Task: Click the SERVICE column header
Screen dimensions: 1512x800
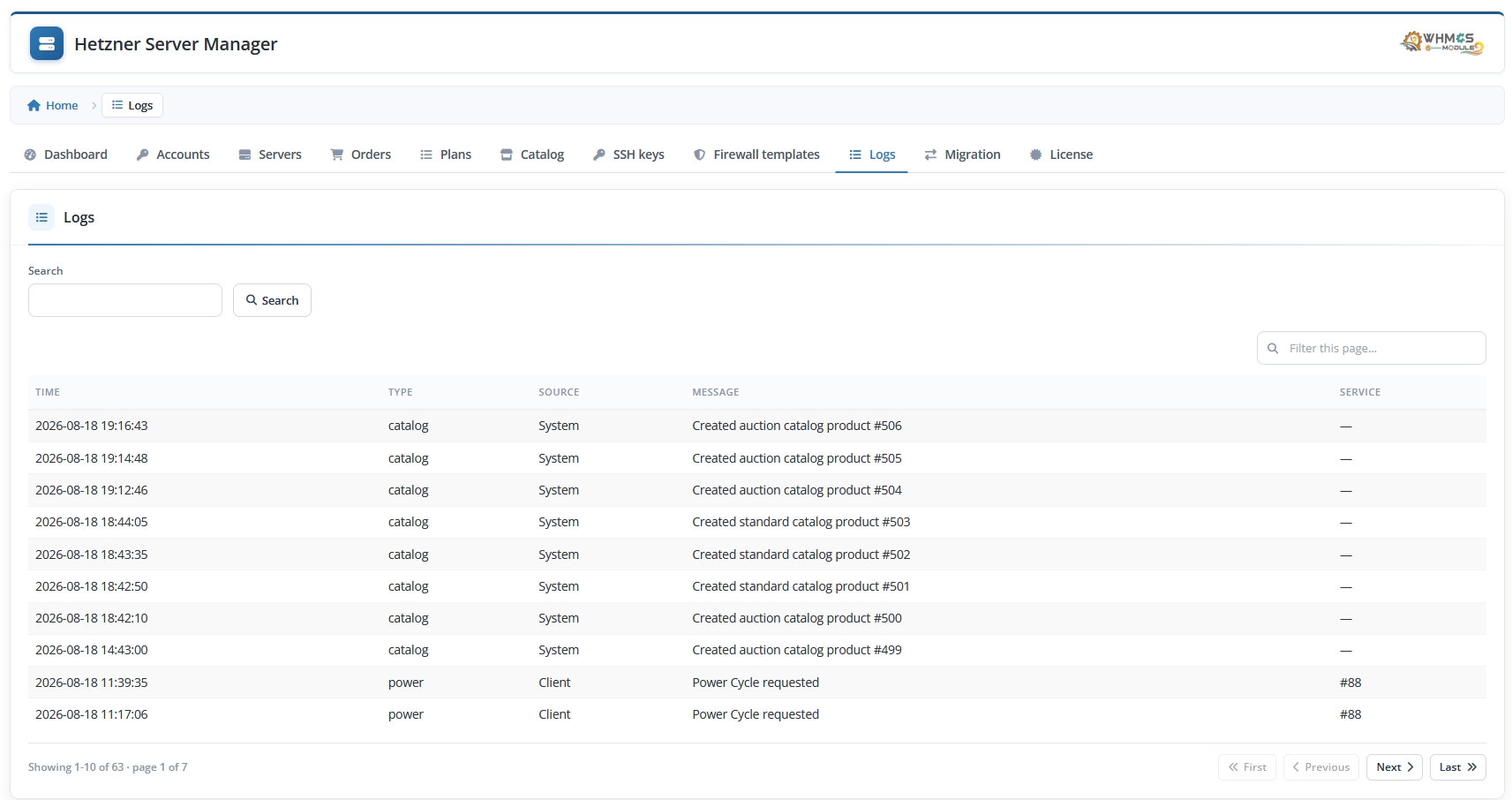Action: coord(1360,392)
